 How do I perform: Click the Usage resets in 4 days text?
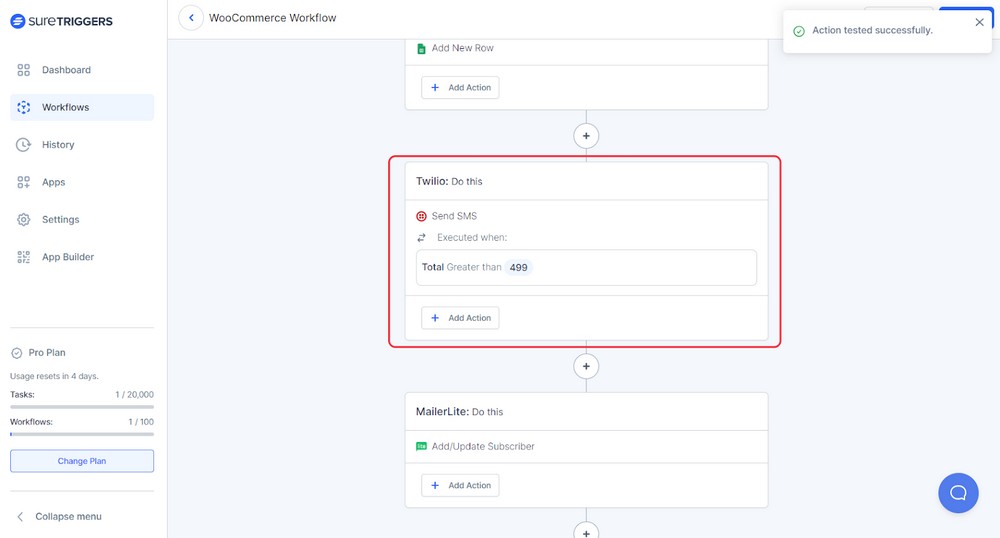(54, 376)
